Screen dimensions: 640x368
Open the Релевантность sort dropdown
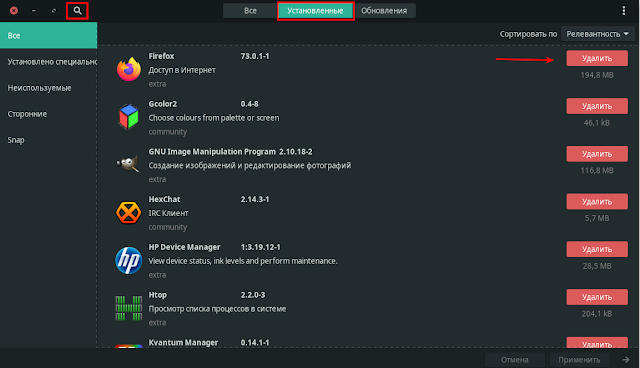click(598, 34)
